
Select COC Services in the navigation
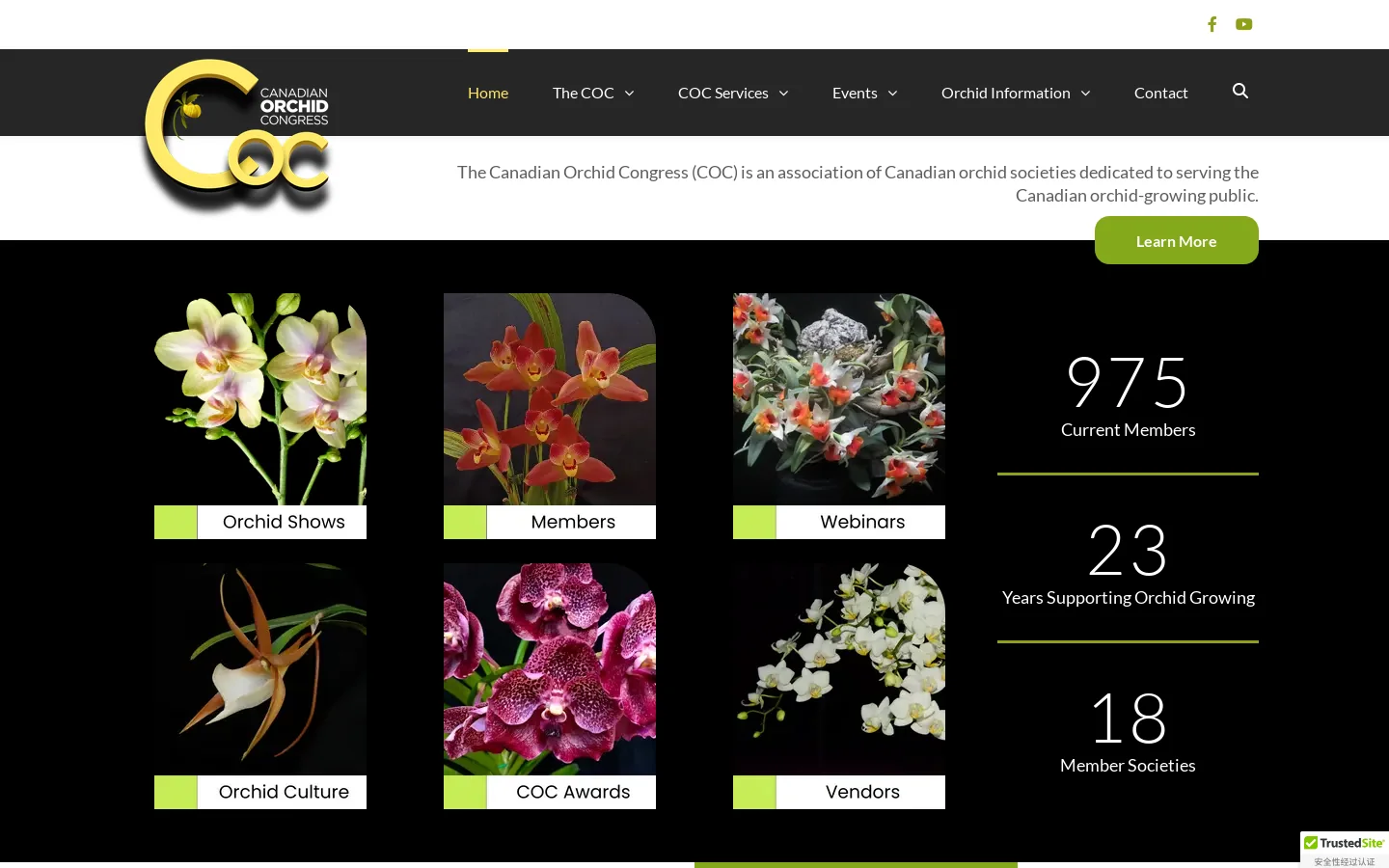723,93
